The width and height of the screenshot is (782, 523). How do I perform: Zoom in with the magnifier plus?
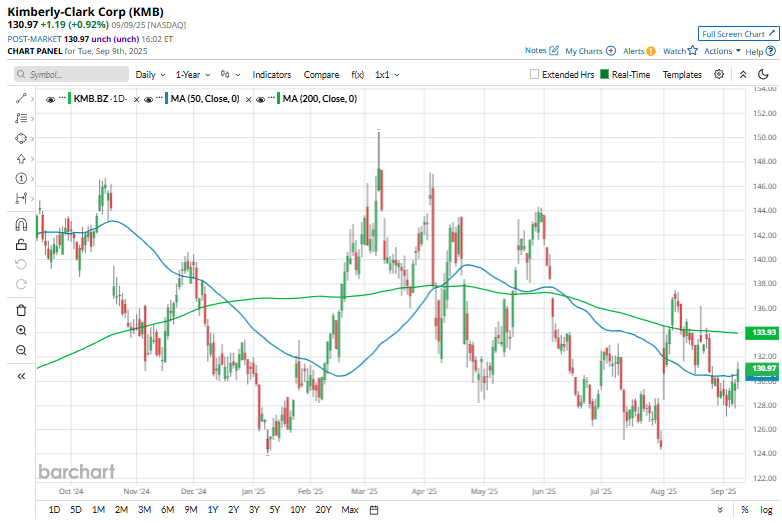[x=21, y=330]
